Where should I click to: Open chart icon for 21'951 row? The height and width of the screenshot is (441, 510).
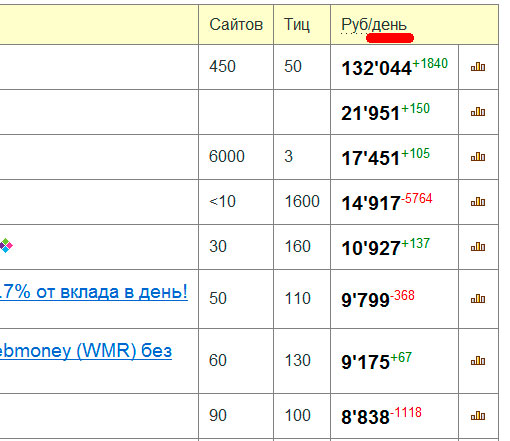[x=478, y=112]
